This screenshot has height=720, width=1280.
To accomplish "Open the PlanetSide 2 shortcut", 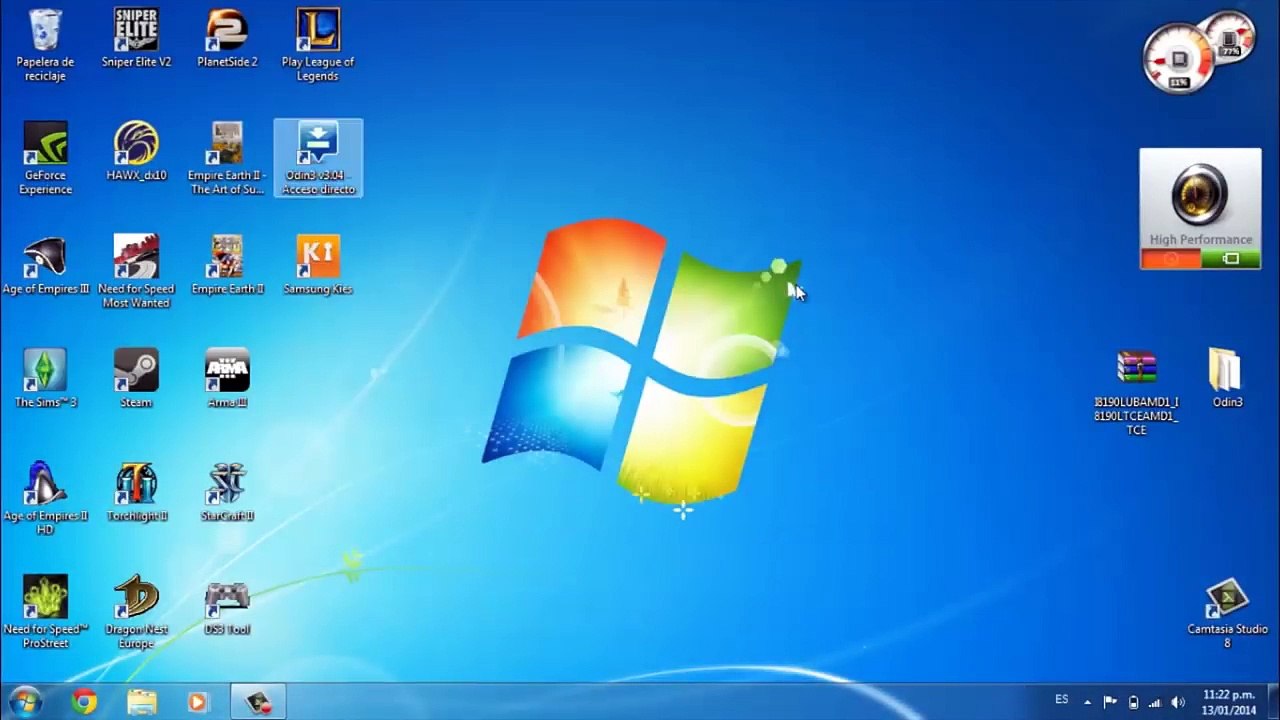I will click(x=227, y=39).
